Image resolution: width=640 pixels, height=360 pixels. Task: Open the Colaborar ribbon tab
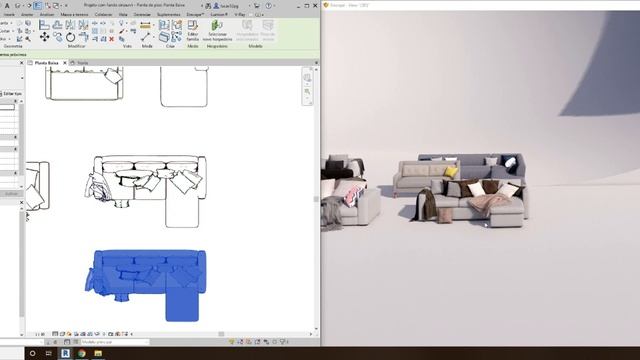coord(103,15)
